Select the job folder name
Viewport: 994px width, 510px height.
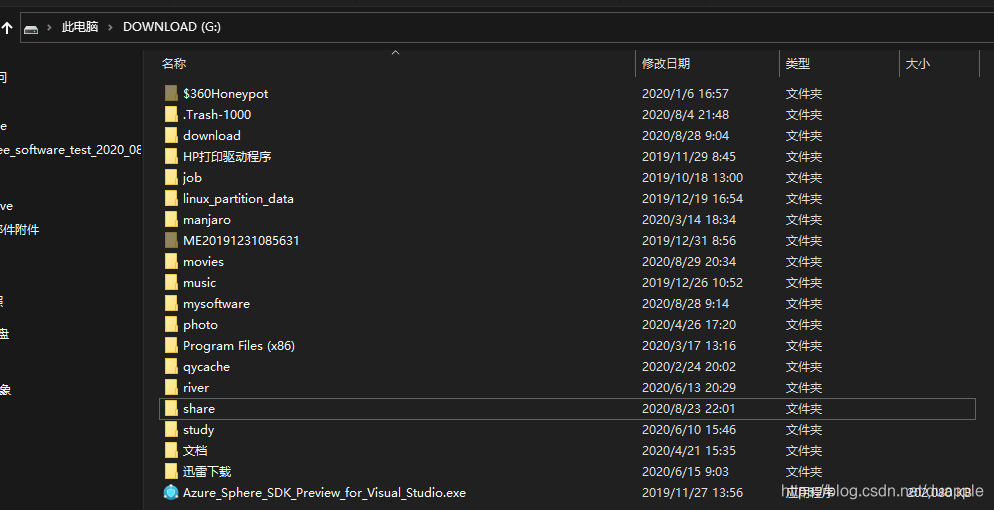193,177
